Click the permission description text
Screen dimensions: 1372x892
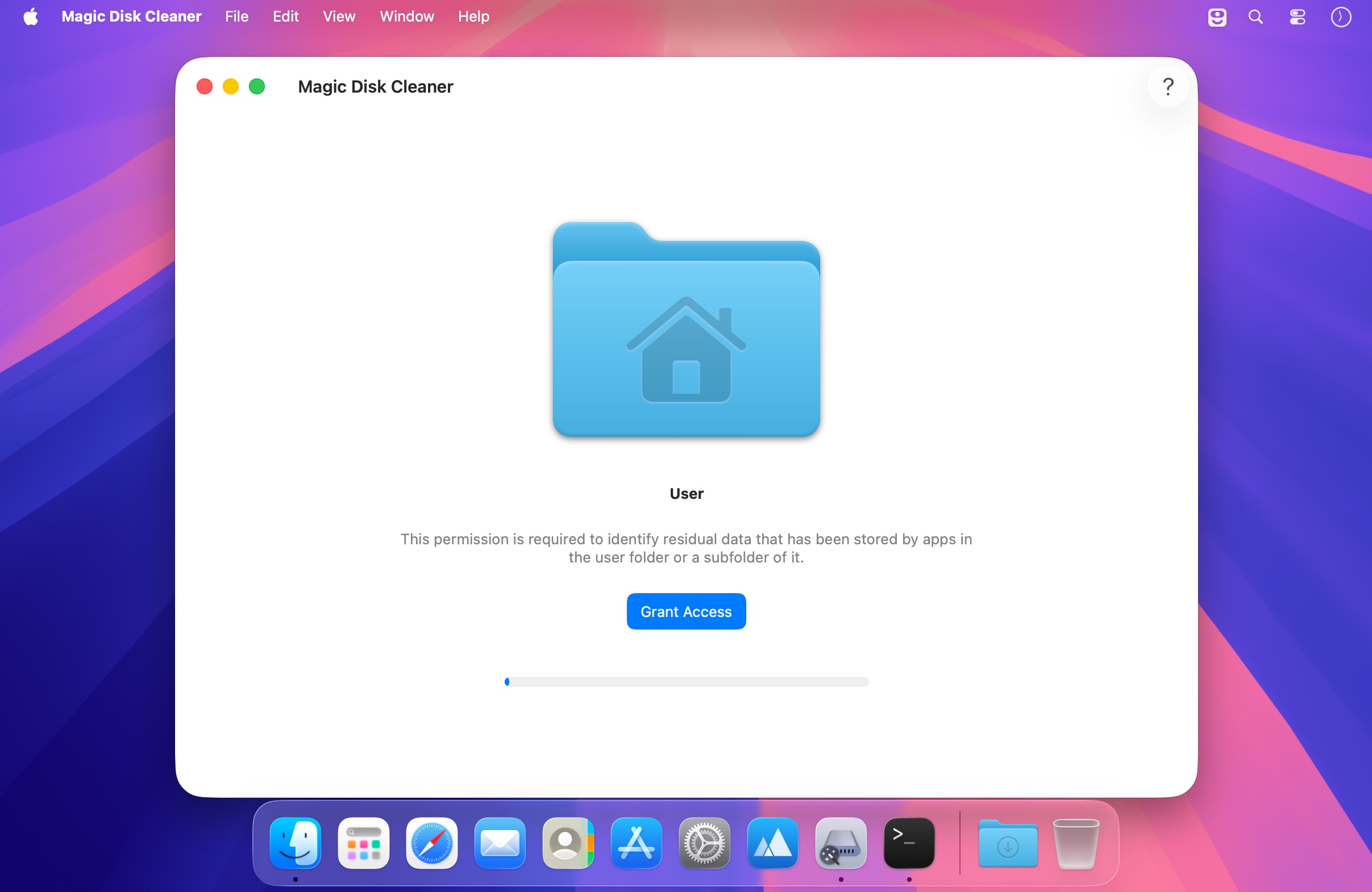tap(686, 548)
